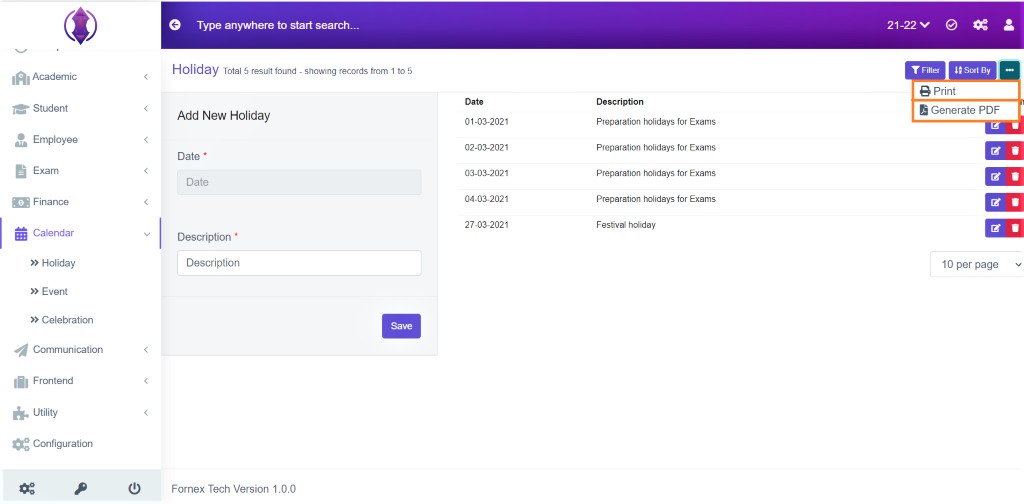
Task: Click the Description column header
Action: [x=620, y=102]
